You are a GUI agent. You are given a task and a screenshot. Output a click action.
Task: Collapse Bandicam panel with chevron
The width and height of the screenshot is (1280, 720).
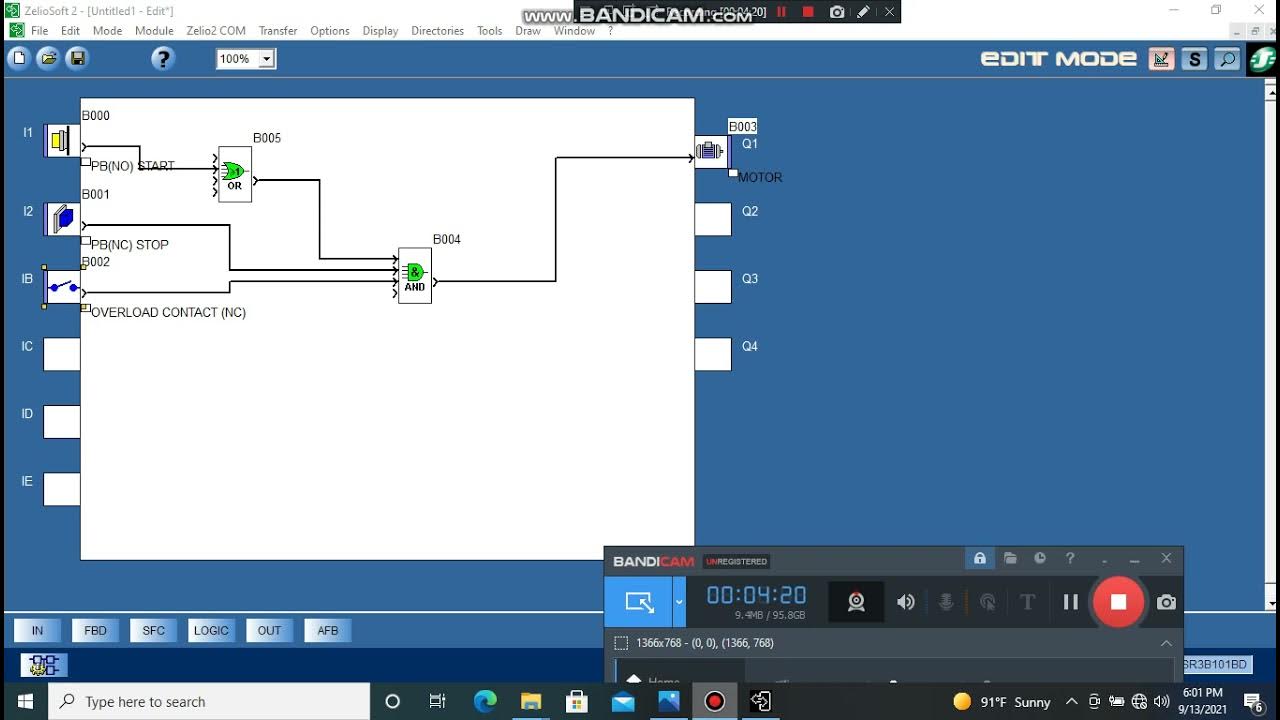click(x=1166, y=643)
